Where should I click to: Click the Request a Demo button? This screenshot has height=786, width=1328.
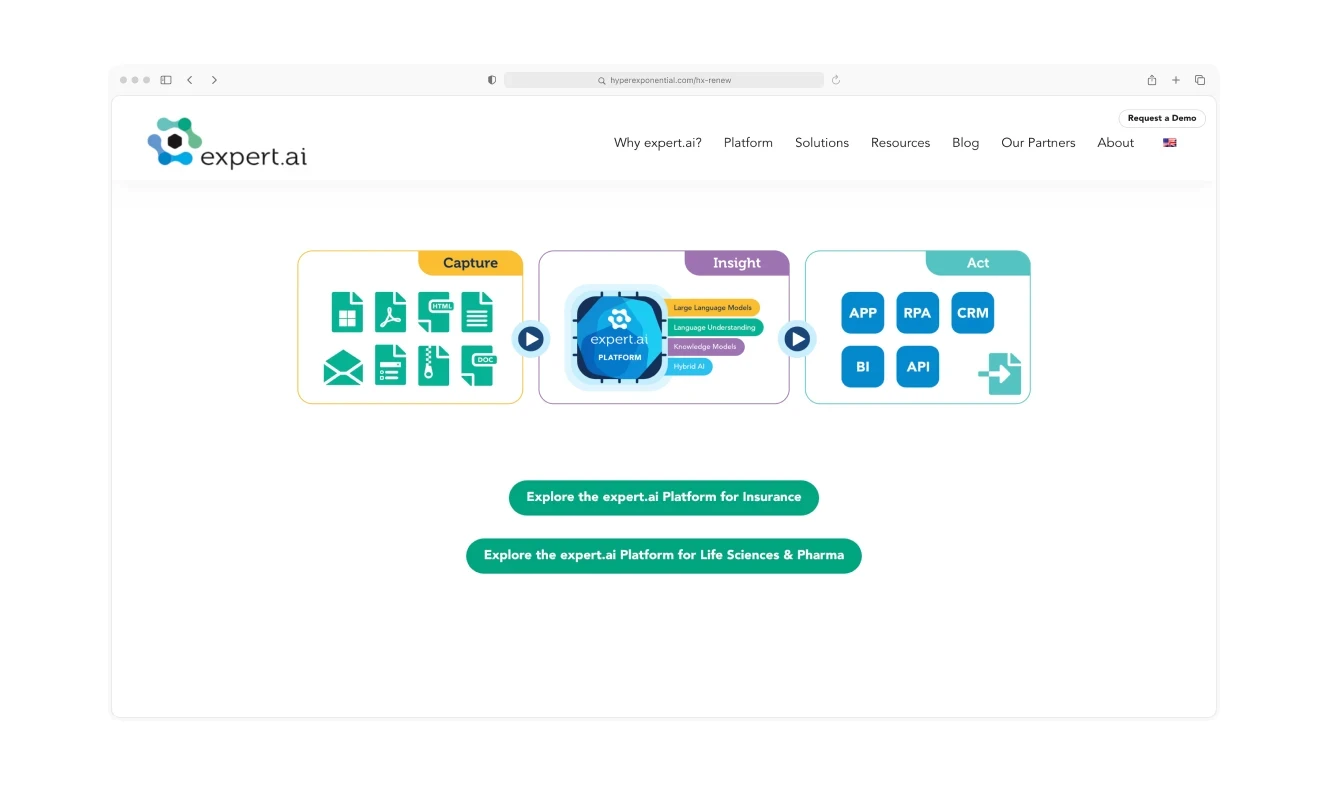(x=1162, y=118)
